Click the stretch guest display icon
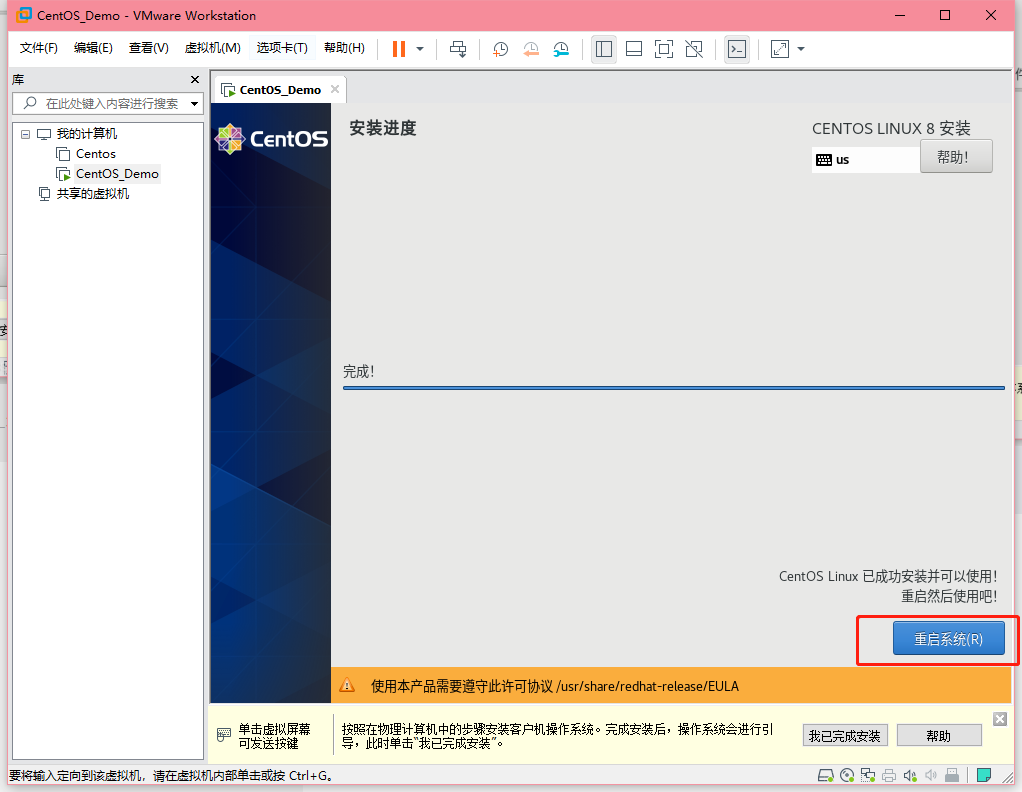1022x792 pixels. coord(780,49)
